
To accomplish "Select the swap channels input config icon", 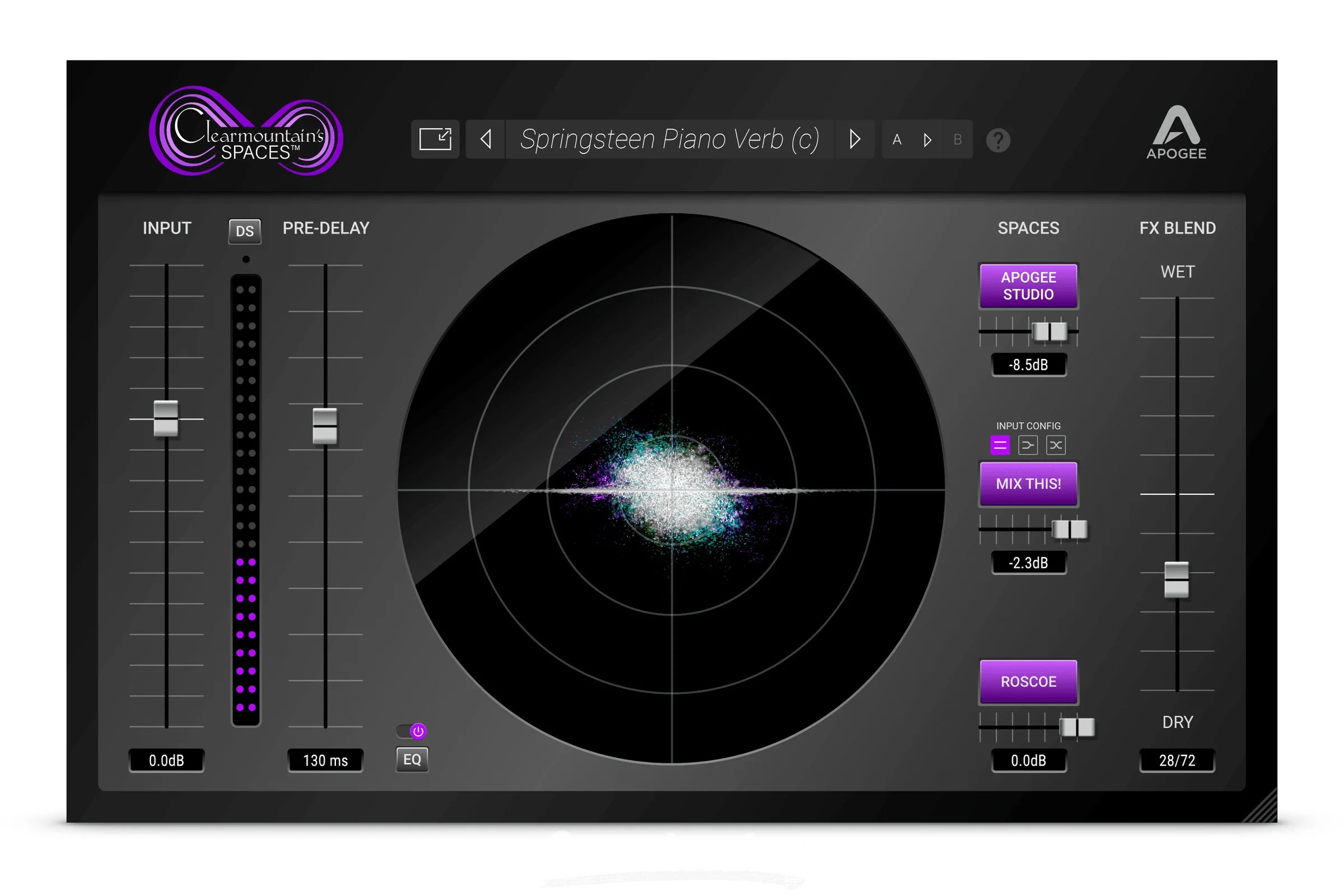I will [1056, 445].
